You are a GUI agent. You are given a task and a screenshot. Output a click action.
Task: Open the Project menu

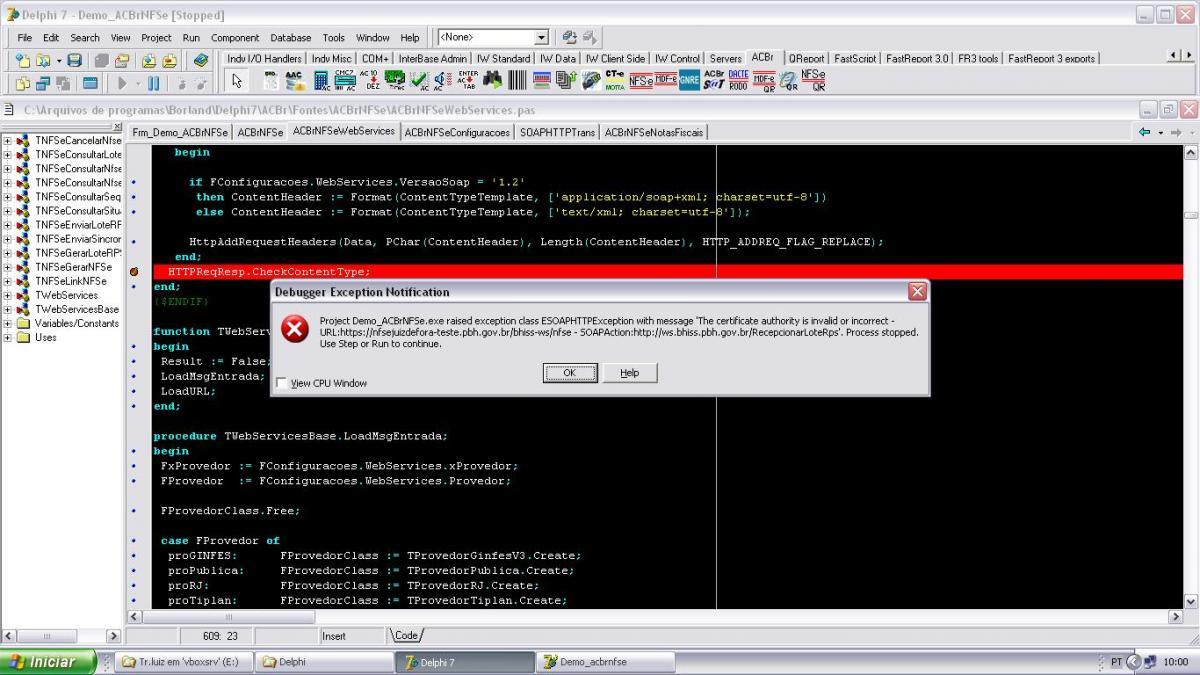coord(156,37)
